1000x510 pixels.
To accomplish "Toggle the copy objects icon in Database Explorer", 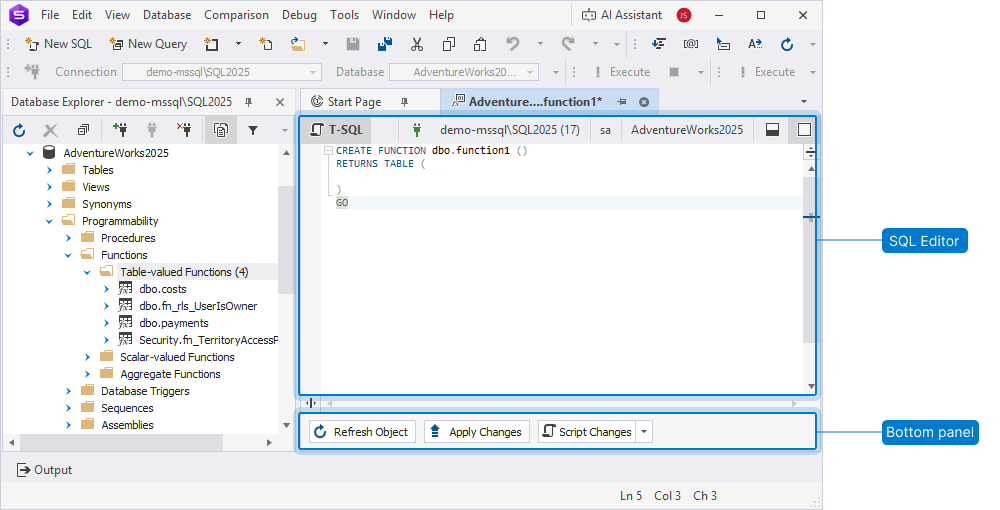I will (221, 131).
